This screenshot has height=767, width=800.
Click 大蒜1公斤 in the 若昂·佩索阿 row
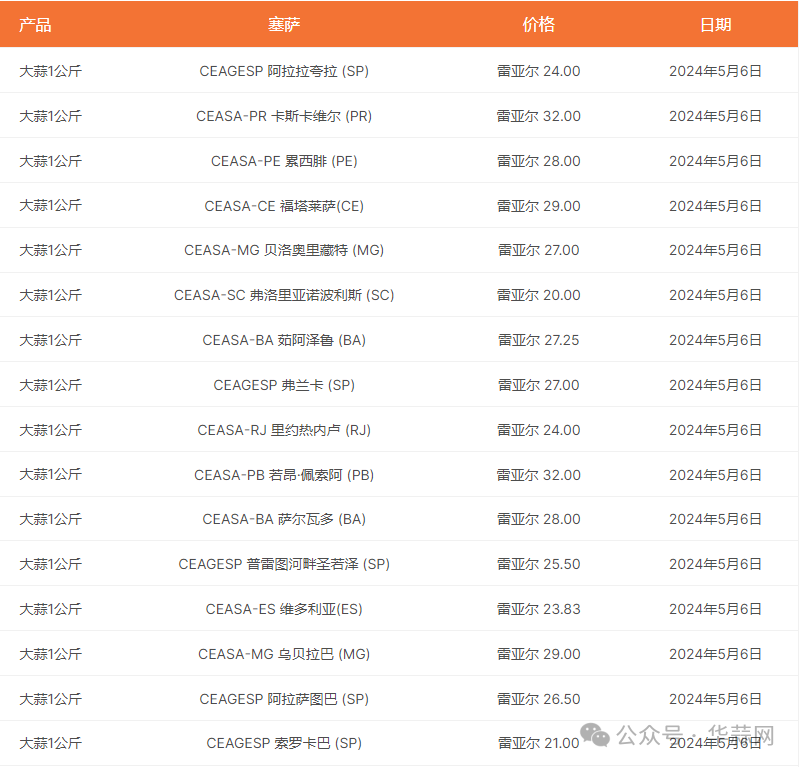[51, 475]
